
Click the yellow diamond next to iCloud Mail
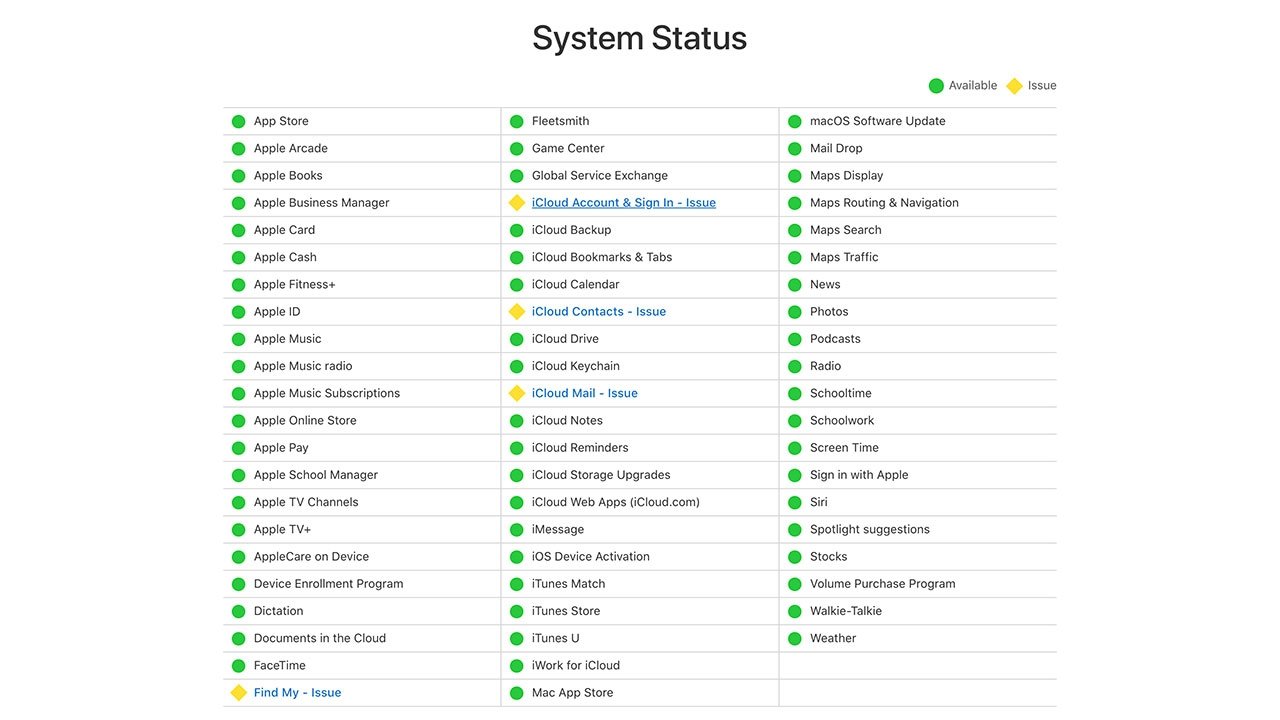click(517, 394)
